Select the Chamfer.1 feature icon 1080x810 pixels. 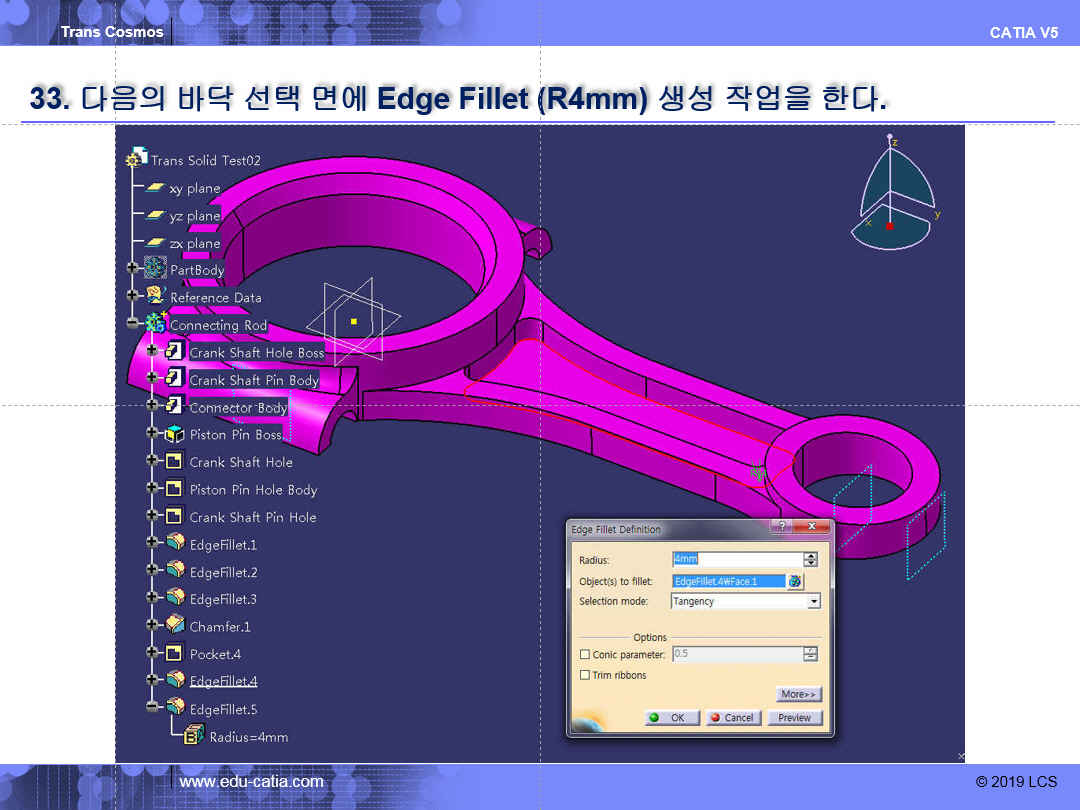pyautogui.click(x=175, y=625)
